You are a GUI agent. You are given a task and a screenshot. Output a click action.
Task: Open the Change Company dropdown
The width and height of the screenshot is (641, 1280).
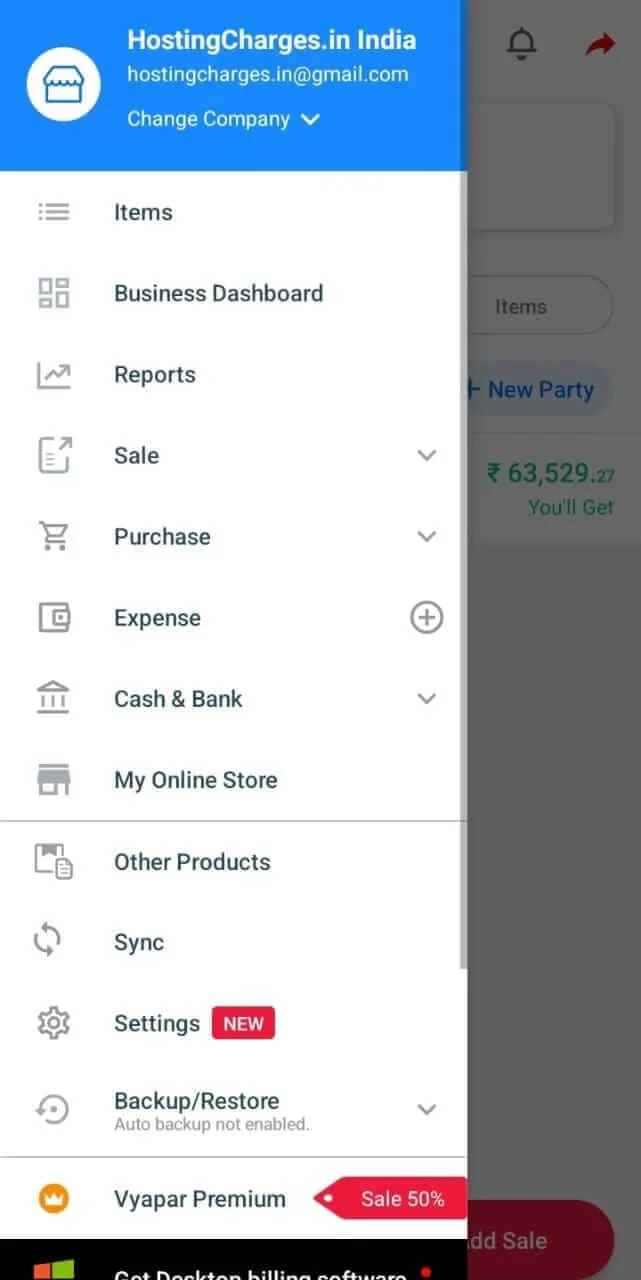point(223,119)
